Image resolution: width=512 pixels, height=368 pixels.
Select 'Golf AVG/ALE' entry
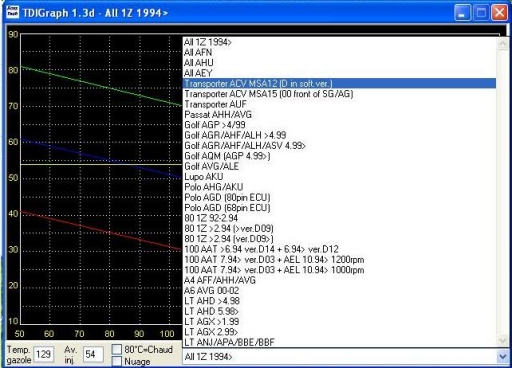339,166
